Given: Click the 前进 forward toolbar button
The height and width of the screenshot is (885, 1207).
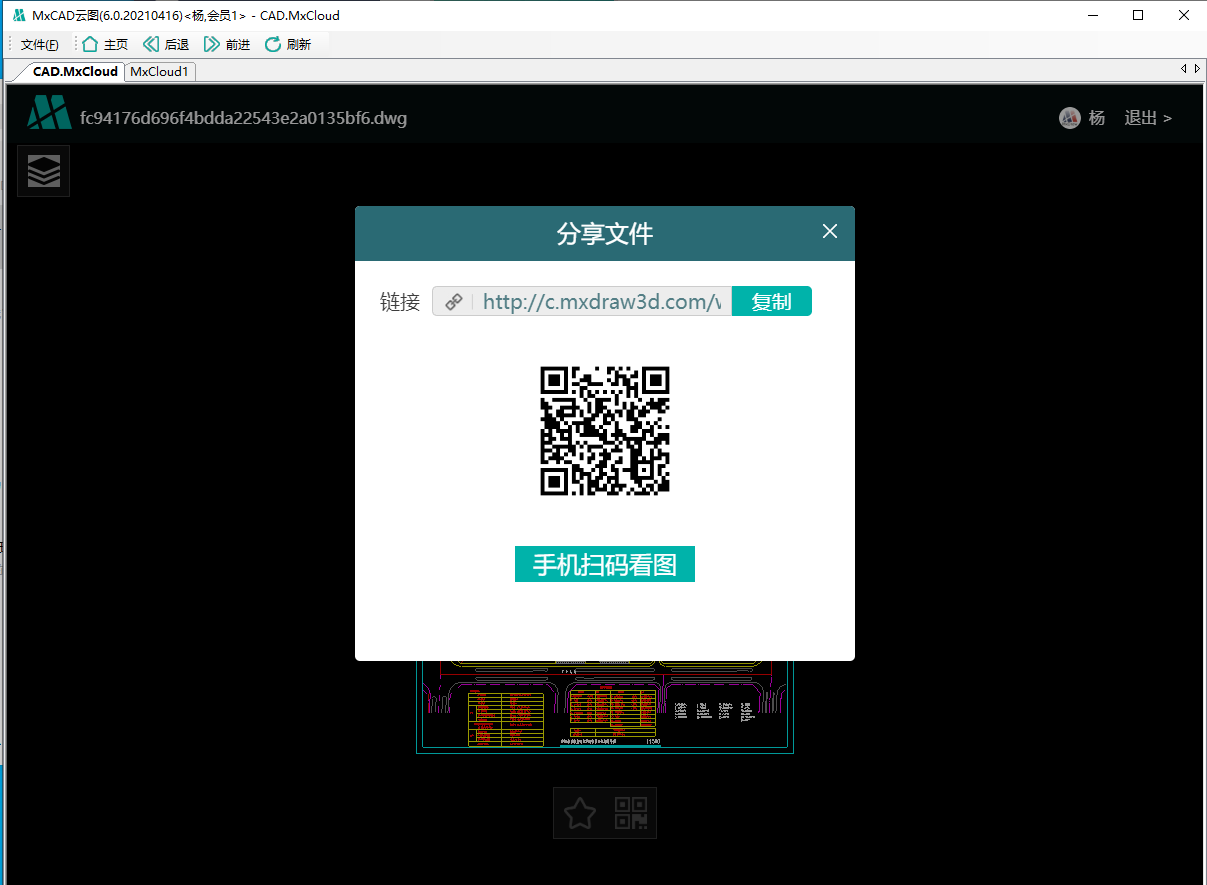Looking at the screenshot, I should (227, 44).
